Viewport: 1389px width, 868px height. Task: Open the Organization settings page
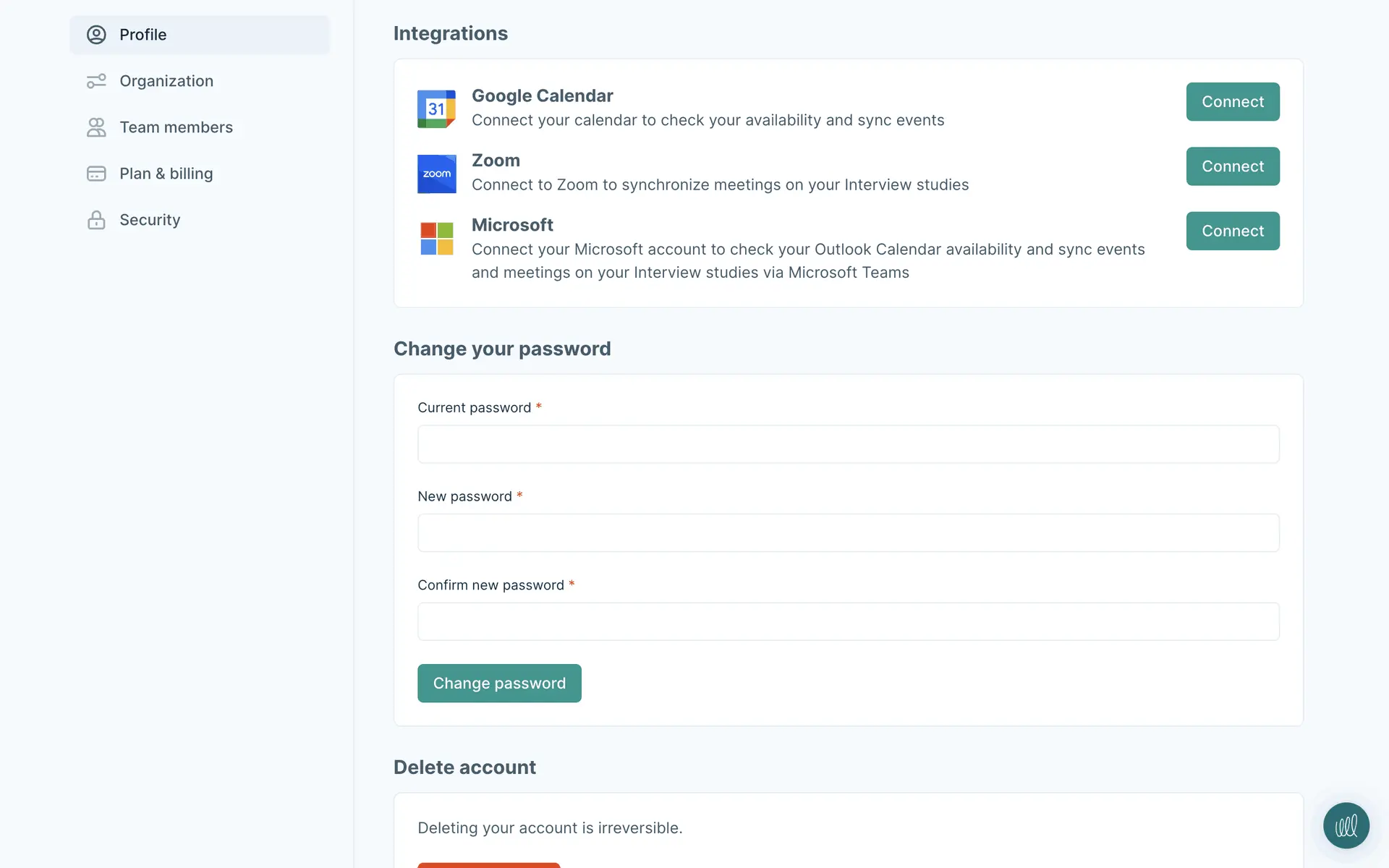[x=166, y=81]
